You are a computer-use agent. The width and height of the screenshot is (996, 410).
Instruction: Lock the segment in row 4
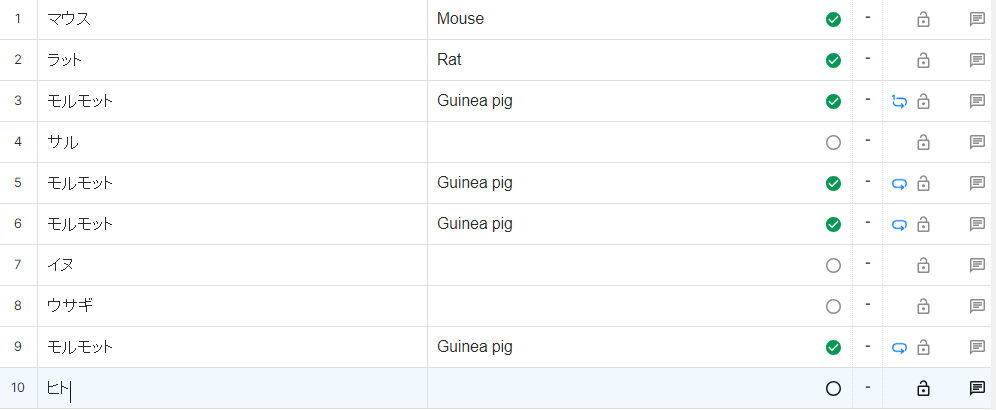point(923,142)
